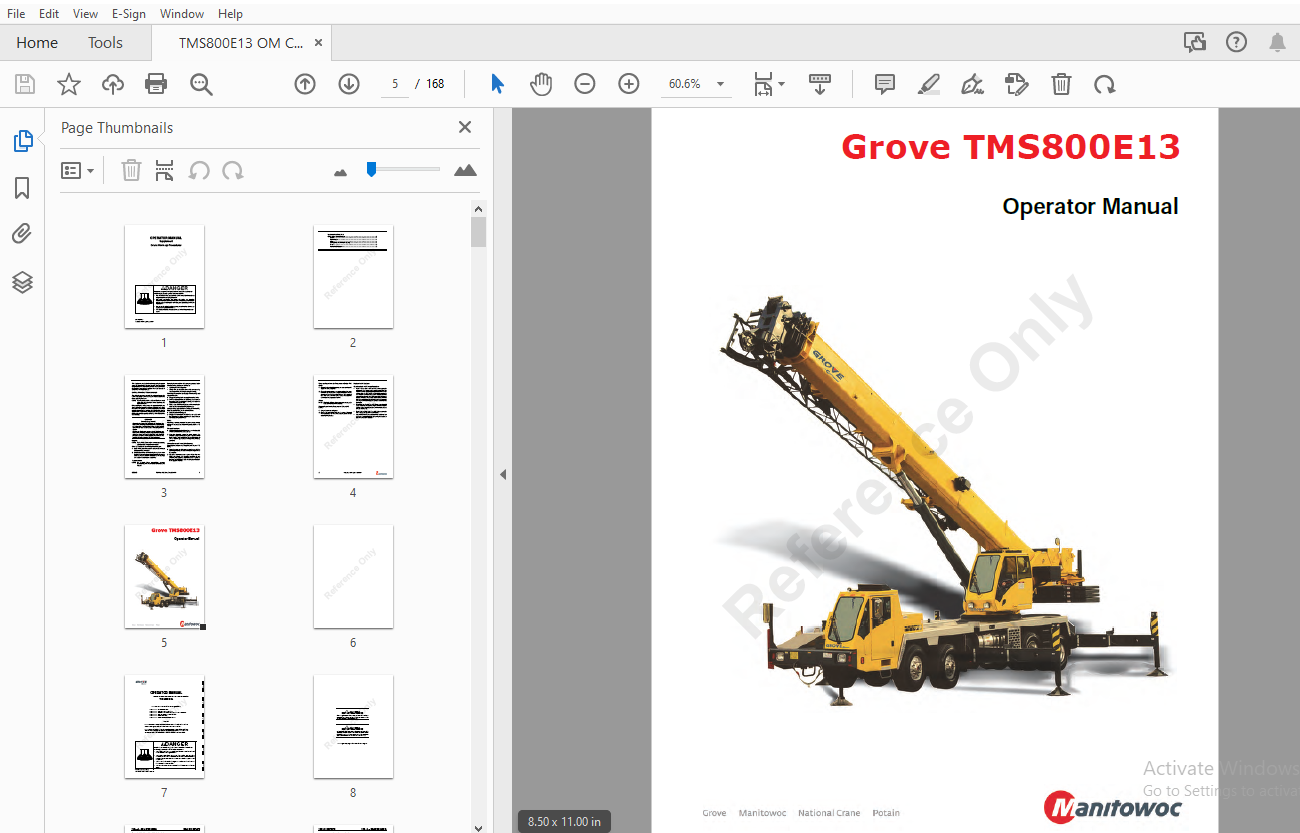Screen dimensions: 1300x833
Task: Rotate thumbnail counterclockwise
Action: click(199, 170)
